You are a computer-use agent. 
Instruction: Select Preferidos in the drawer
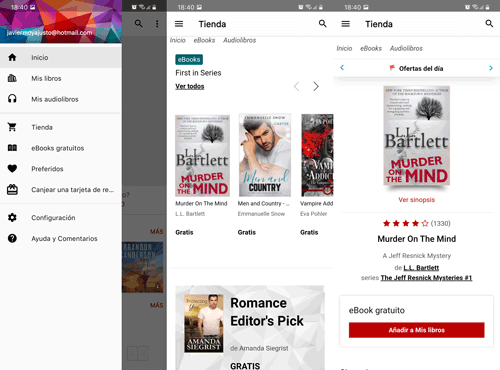coord(61,169)
